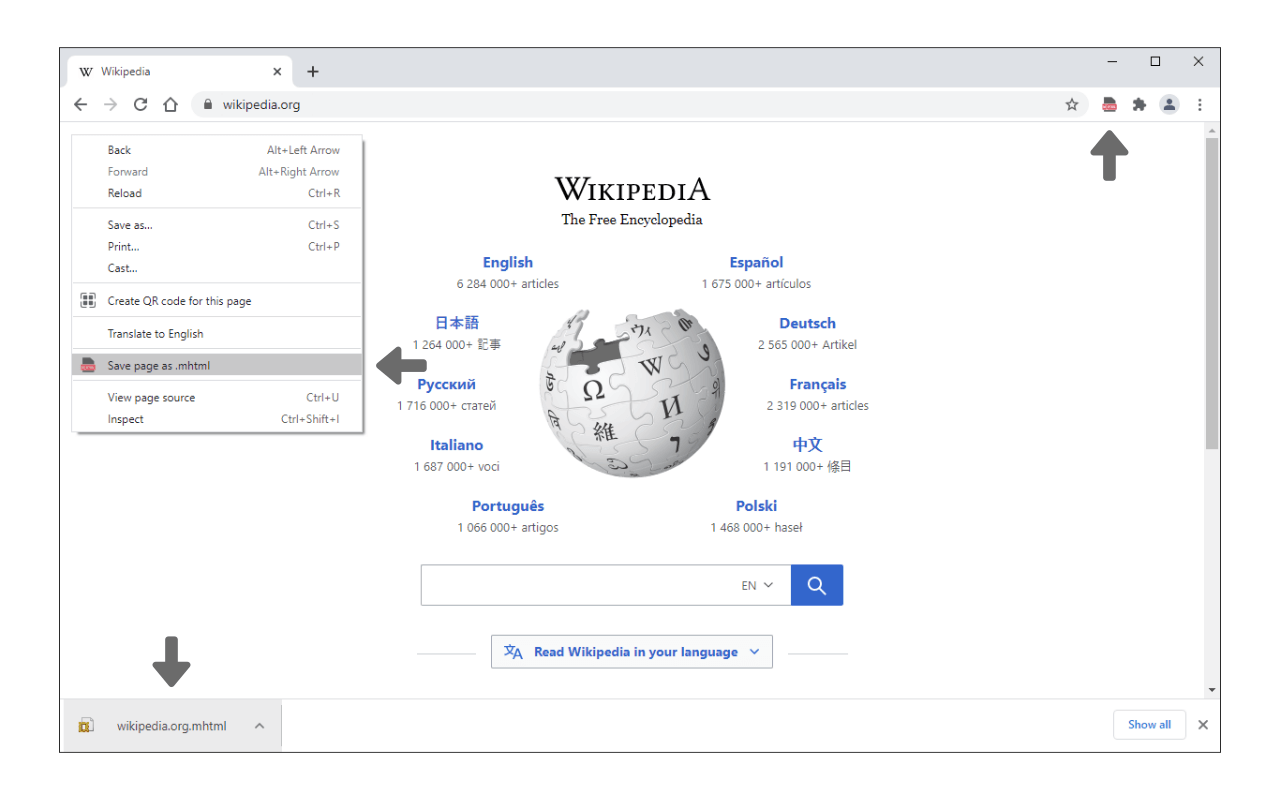The width and height of the screenshot is (1280, 800).
Task: Open the wikipedia.org.mhtml downloaded file
Action: point(172,726)
